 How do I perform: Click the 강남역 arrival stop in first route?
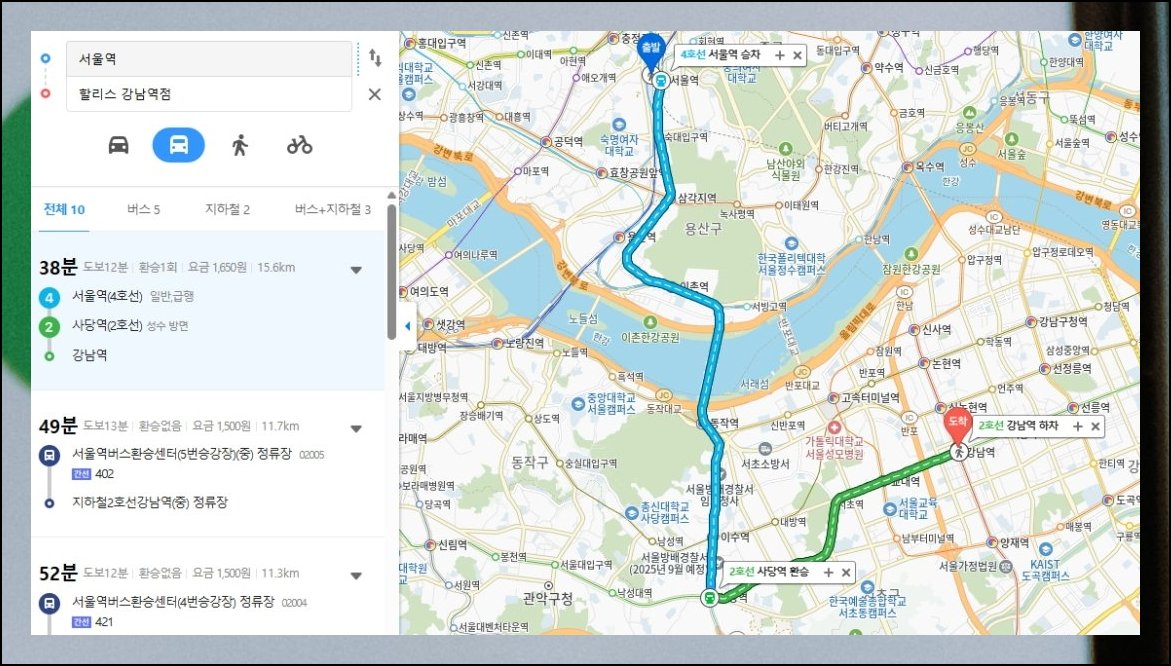coord(89,355)
